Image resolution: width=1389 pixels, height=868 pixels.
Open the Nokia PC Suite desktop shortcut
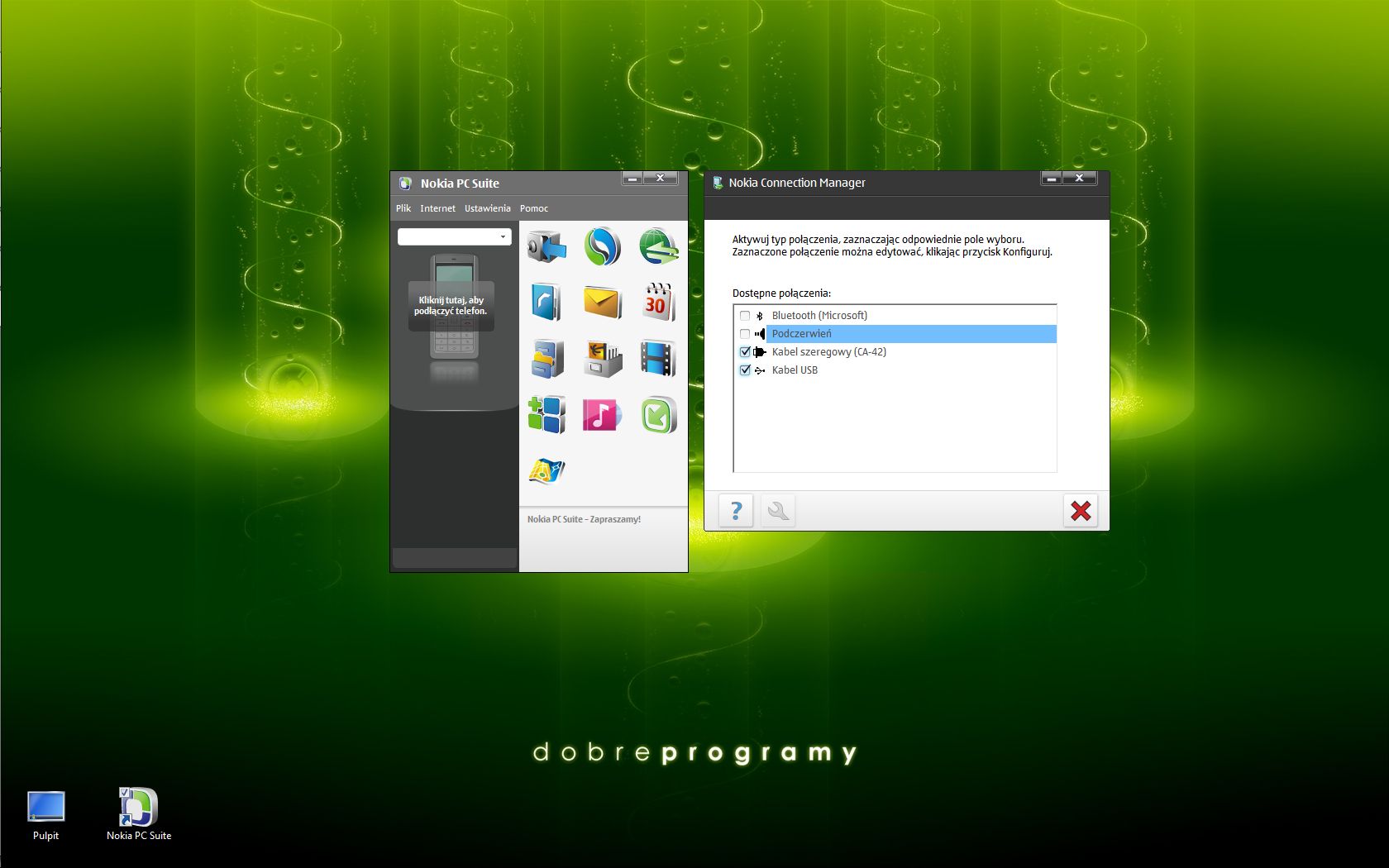pos(138,815)
